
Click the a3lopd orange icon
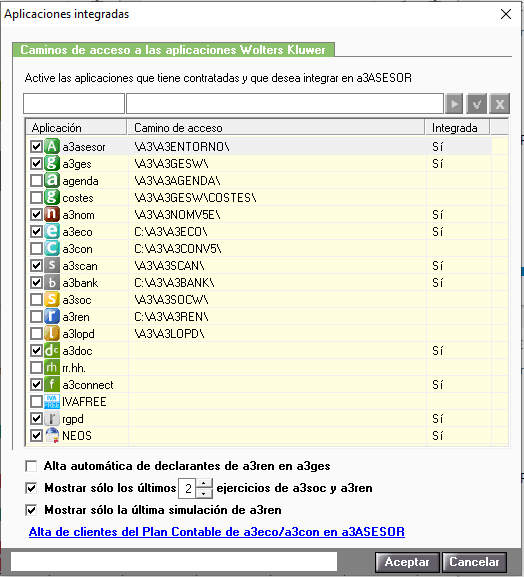coord(52,333)
